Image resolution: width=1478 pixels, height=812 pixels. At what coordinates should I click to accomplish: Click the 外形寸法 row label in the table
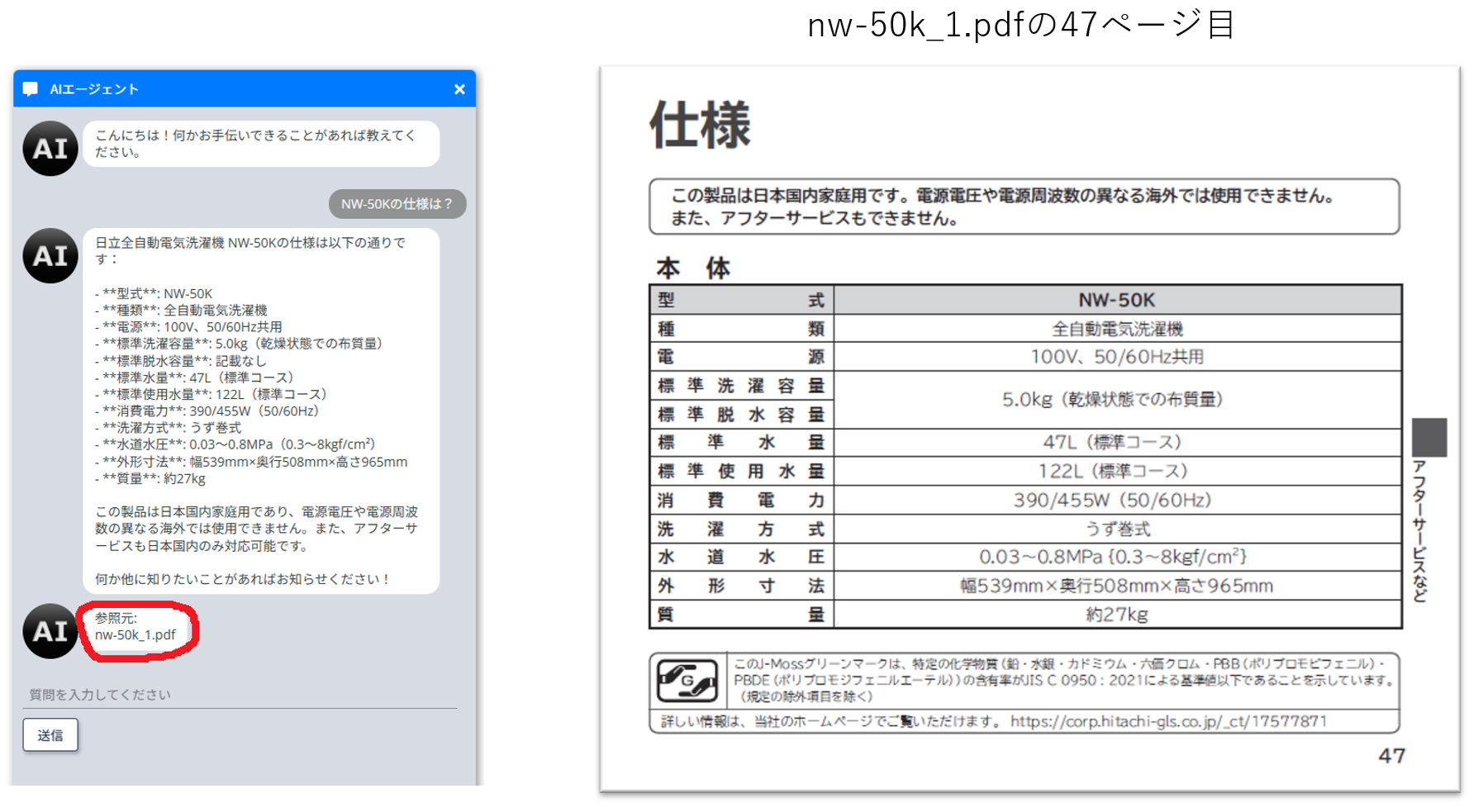pos(741,586)
